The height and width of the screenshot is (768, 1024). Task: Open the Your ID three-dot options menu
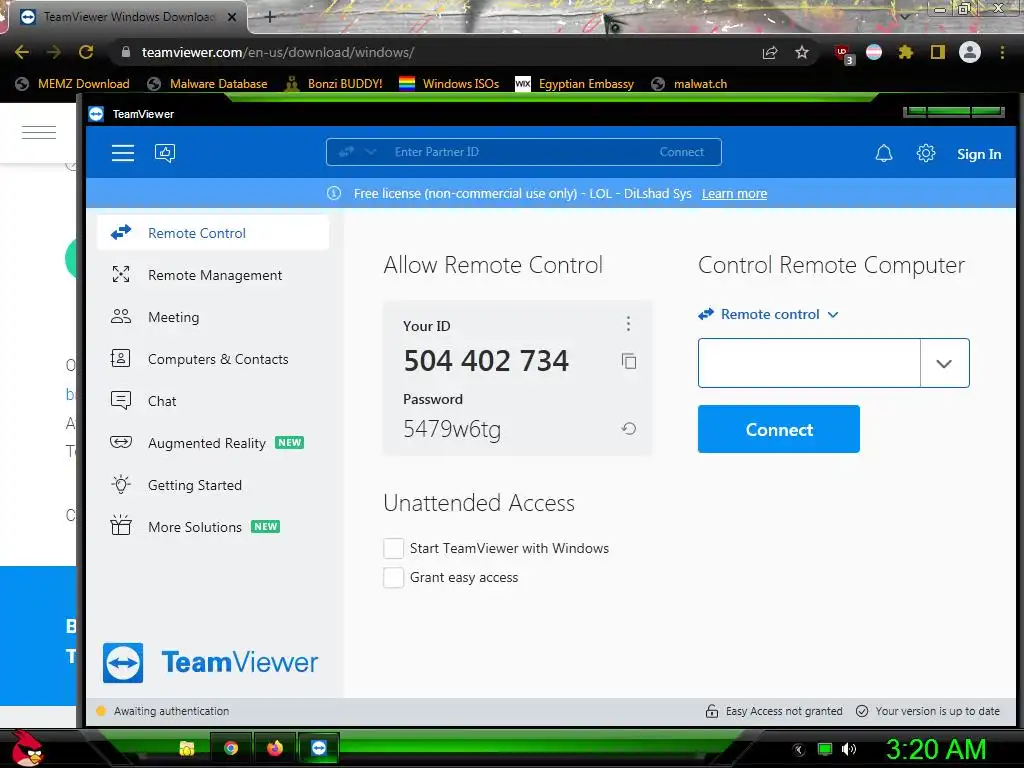pos(628,323)
